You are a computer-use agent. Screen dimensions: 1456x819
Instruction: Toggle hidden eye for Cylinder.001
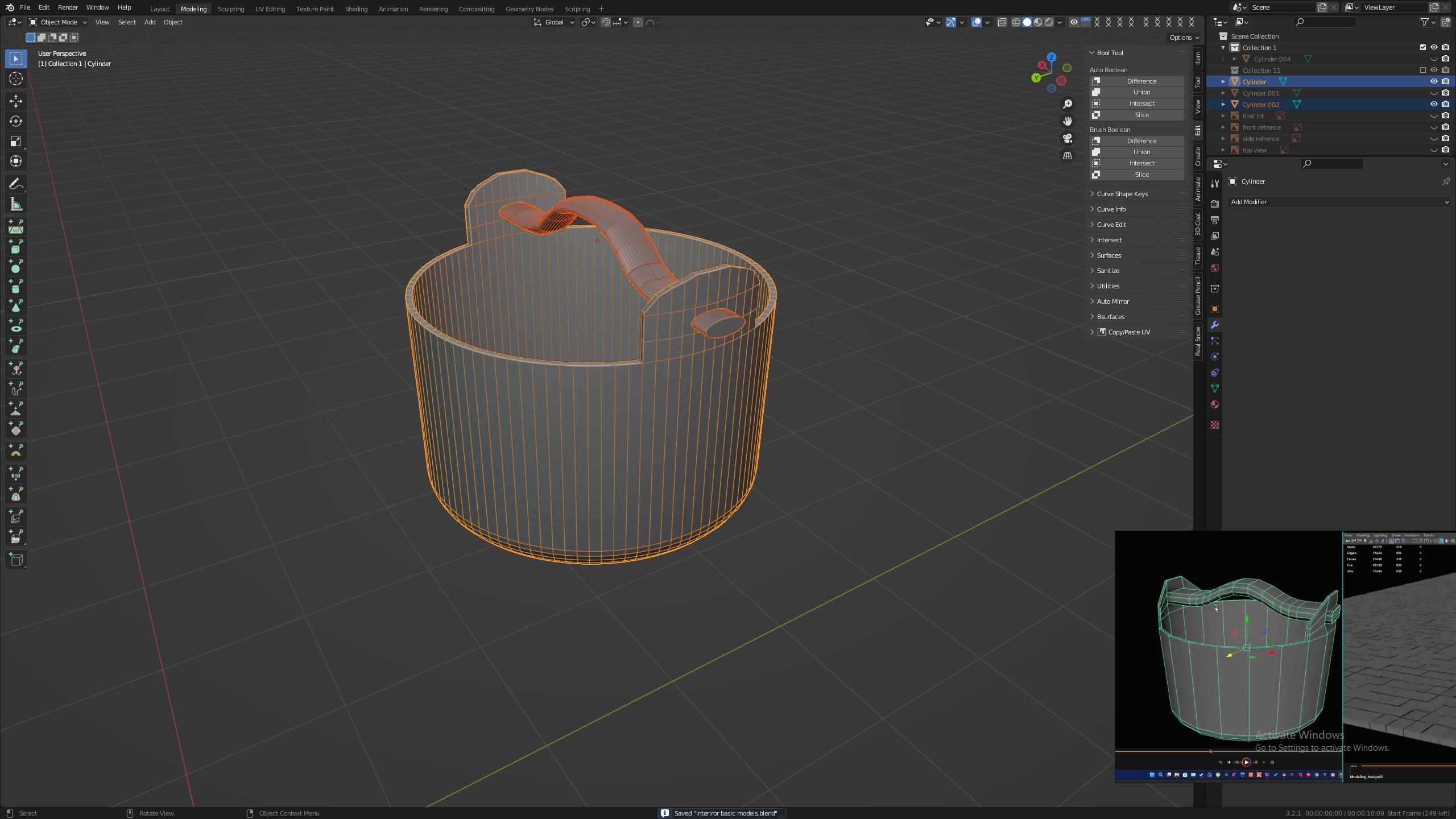tap(1434, 93)
